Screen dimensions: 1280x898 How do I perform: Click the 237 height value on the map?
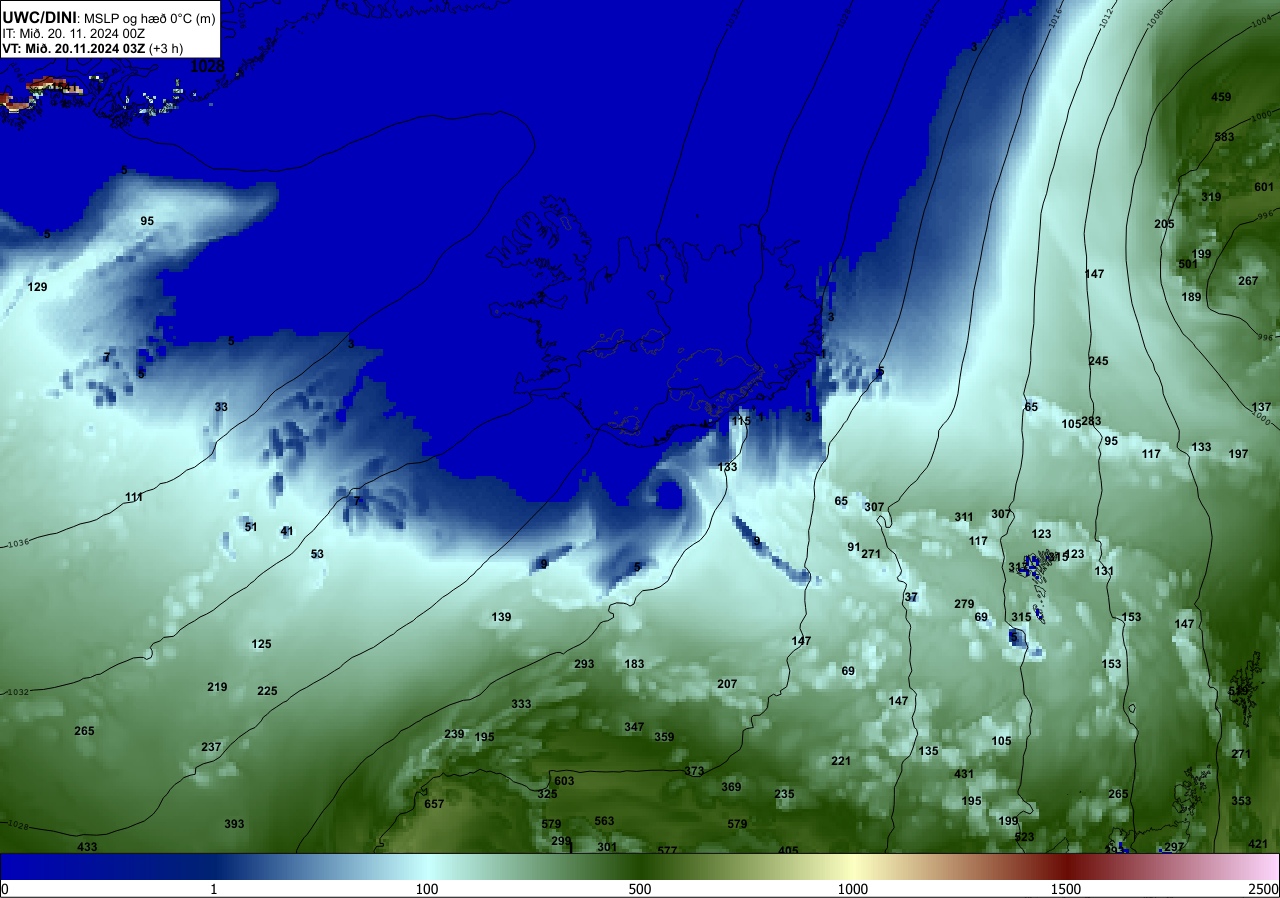(x=211, y=747)
